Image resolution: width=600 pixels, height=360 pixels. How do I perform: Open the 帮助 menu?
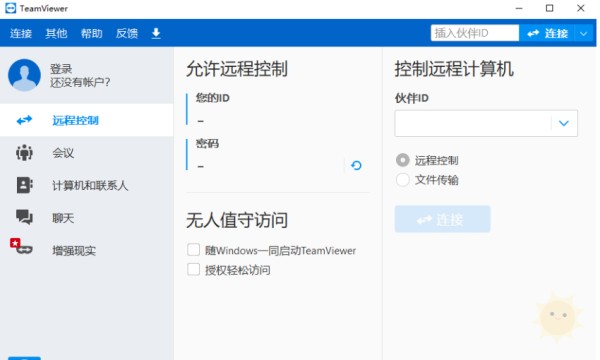pos(91,34)
